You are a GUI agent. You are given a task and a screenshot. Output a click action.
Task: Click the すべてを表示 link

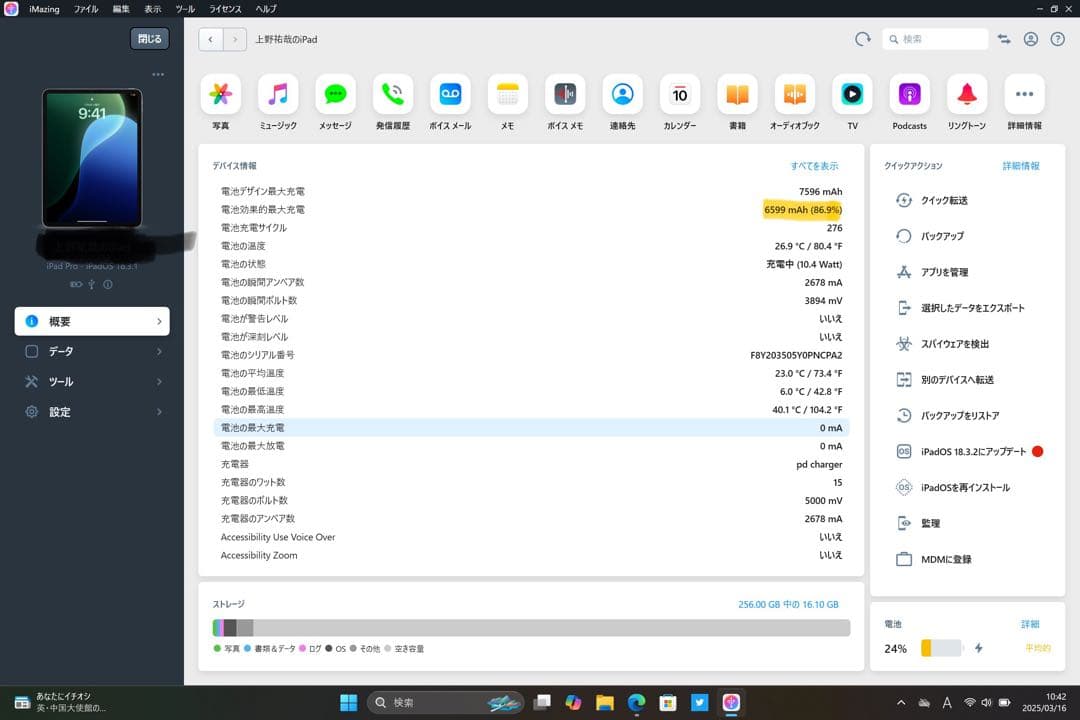[x=813, y=166]
